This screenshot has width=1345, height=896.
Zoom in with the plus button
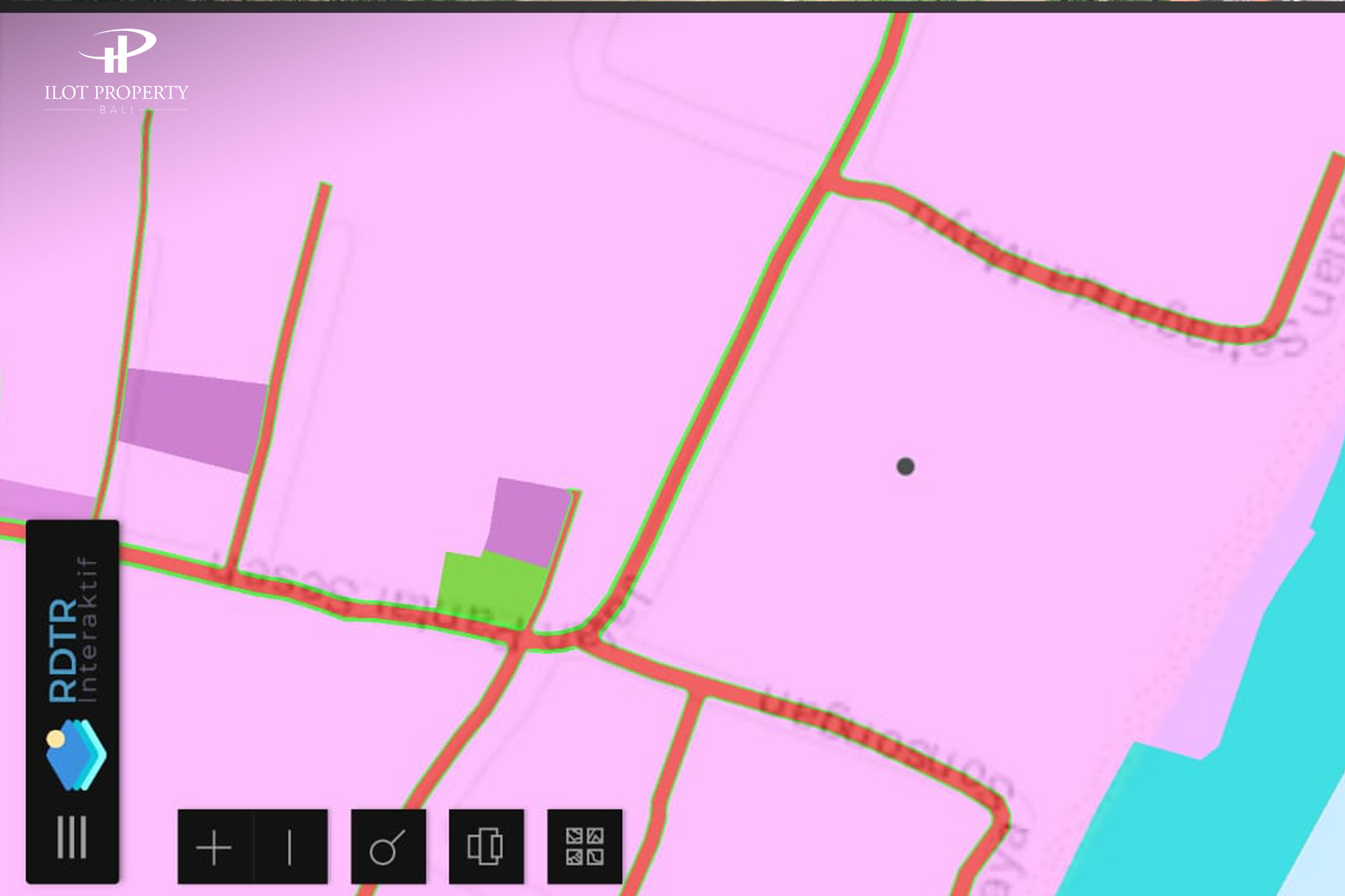coord(215,847)
